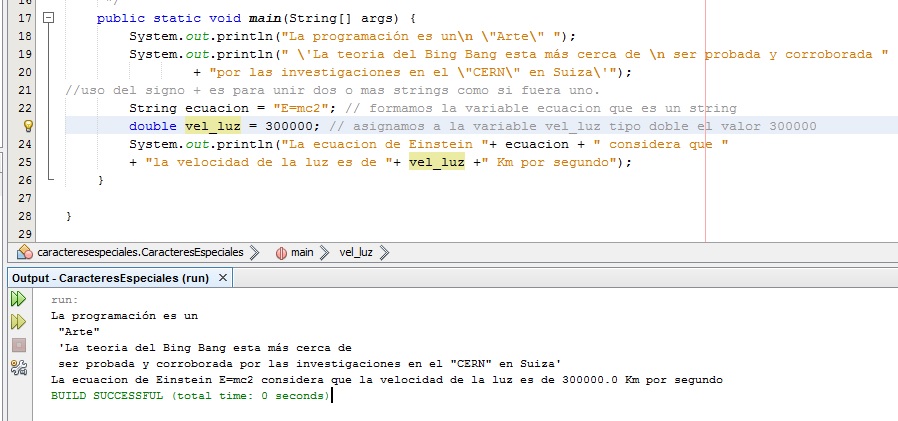Click the yellow Re-run with different parameters icon
Image resolution: width=898 pixels, height=421 pixels.
17,321
